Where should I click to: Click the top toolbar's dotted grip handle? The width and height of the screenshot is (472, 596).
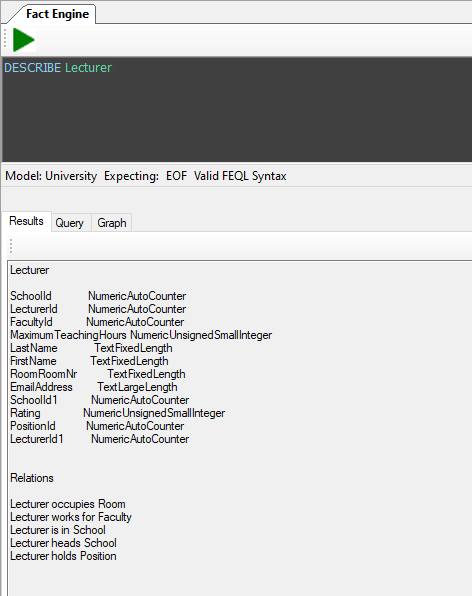click(5, 40)
